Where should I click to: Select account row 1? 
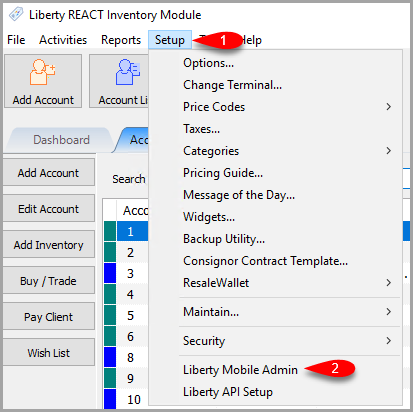132,231
